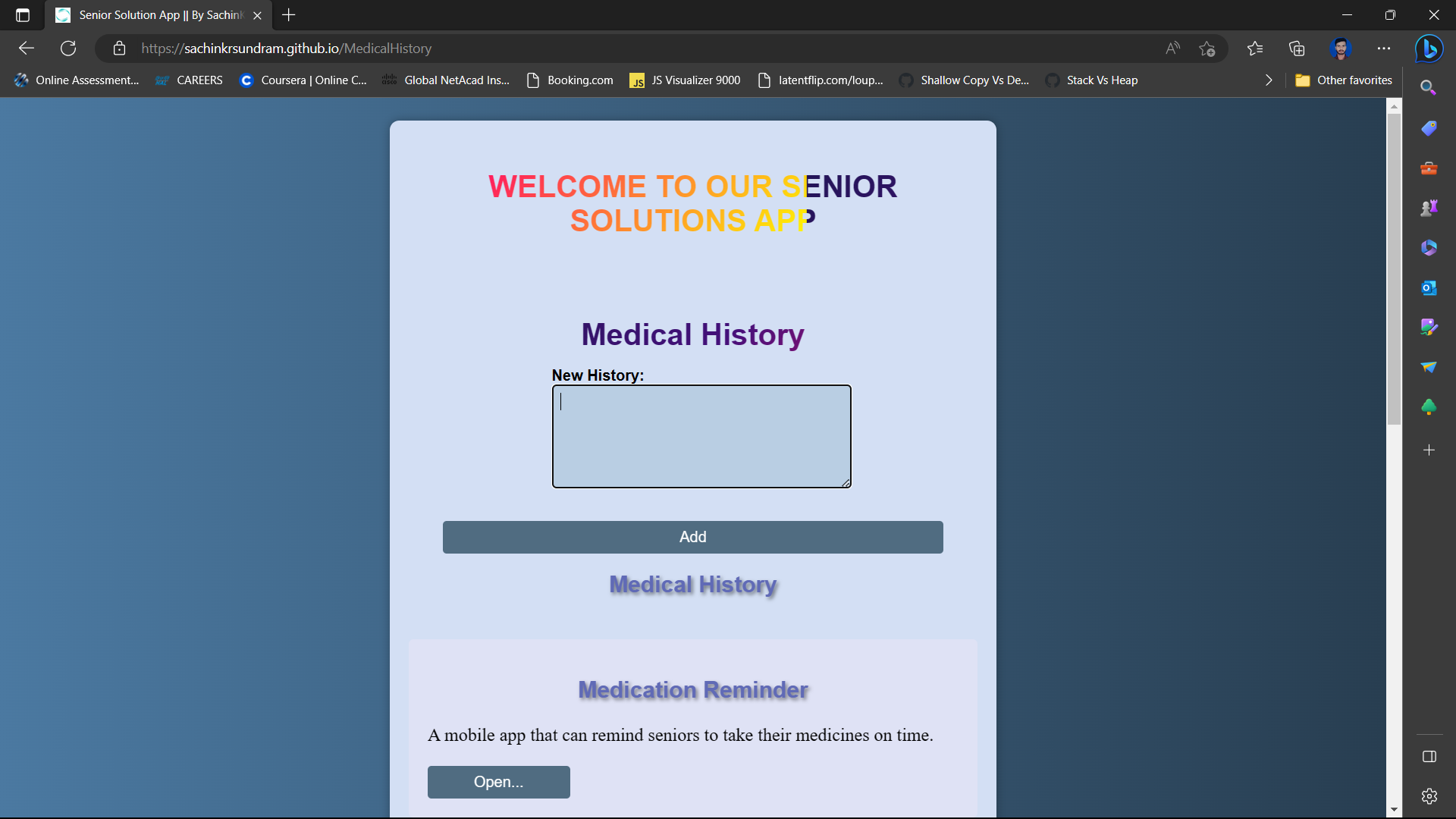Click the Add button below the textarea
Image resolution: width=1456 pixels, height=819 pixels.
pos(692,536)
